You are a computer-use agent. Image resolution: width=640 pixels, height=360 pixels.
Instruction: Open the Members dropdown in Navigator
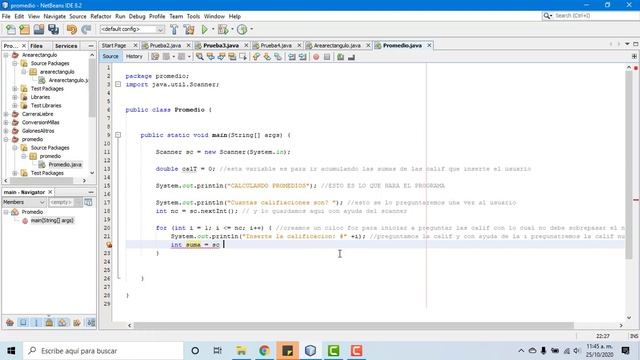point(24,202)
